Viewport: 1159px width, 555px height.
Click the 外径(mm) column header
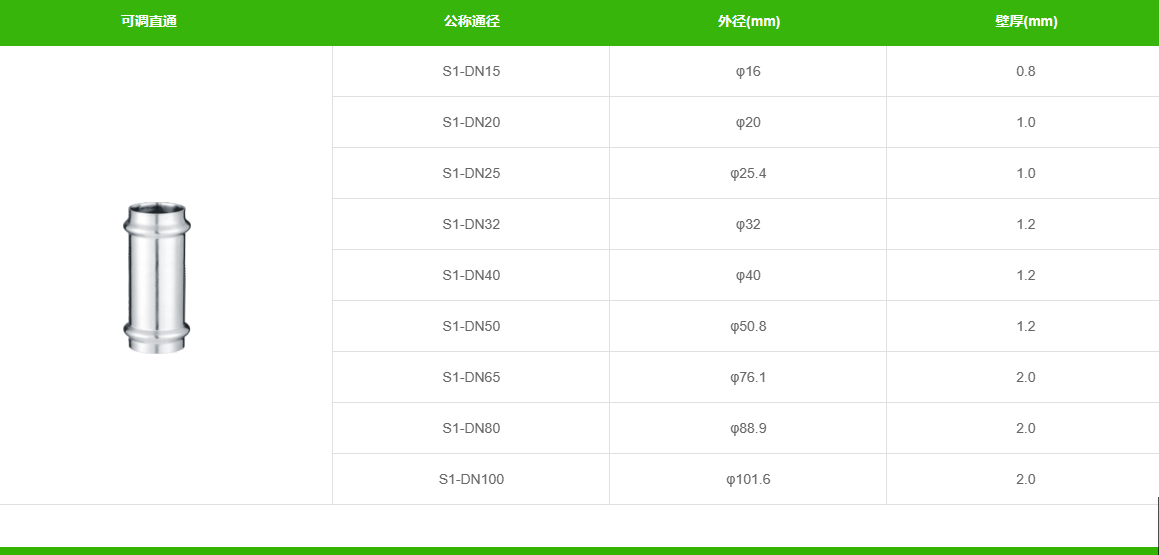[748, 22]
